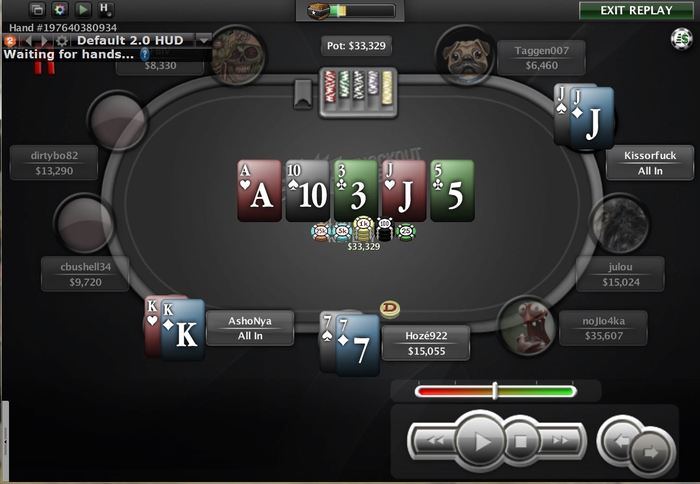Expand the Default 2.0 HUD dropdown arrow
700x484 pixels.
click(x=204, y=40)
